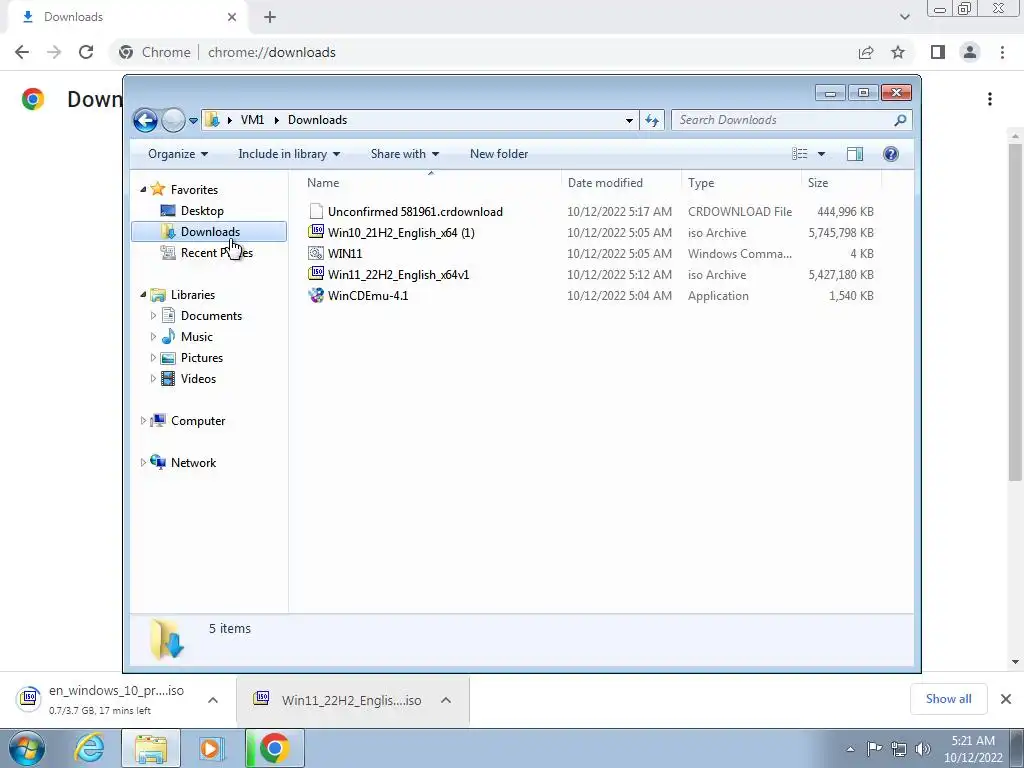
Task: Click Chrome reload page button
Action: coord(86,52)
